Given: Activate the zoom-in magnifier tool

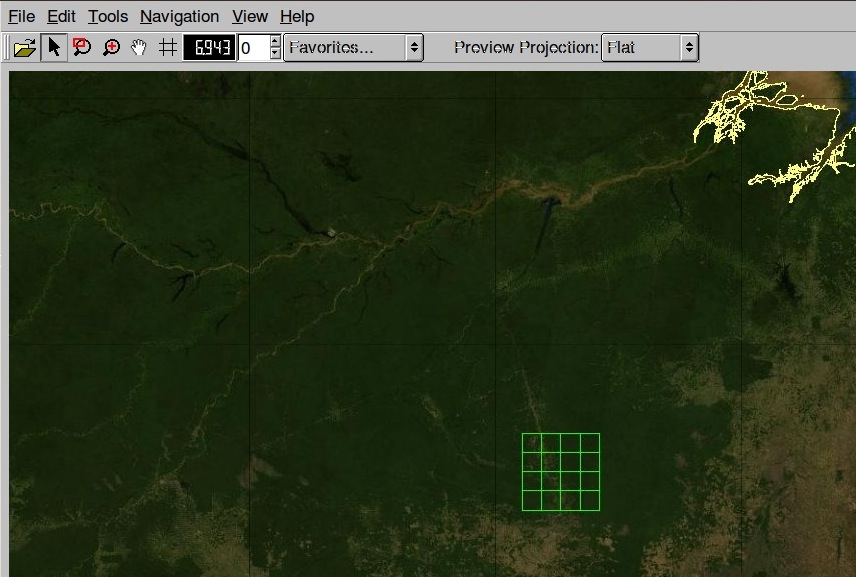Looking at the screenshot, I should pos(110,46).
